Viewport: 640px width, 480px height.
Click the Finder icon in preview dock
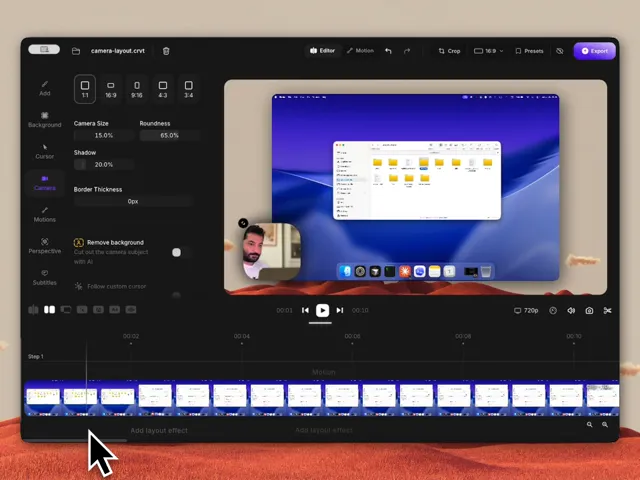345,271
